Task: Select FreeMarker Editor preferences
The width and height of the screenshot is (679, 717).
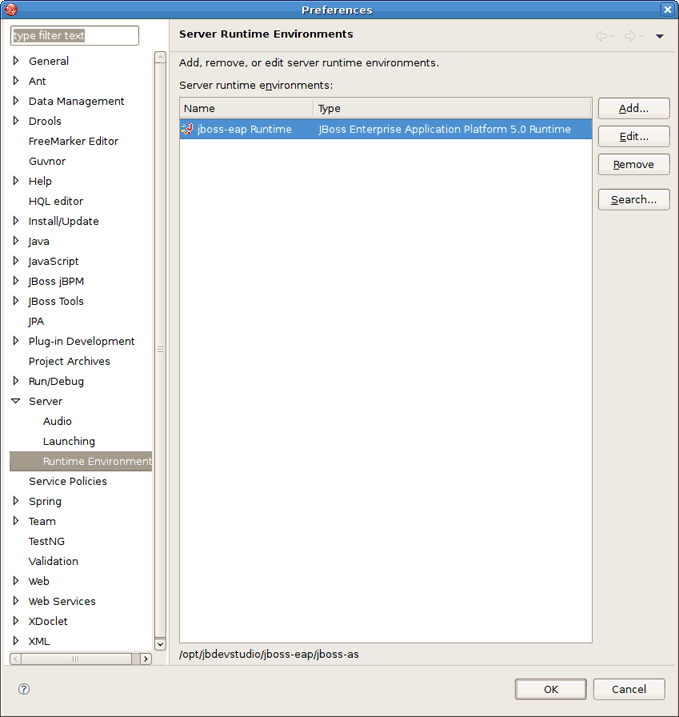Action: [x=73, y=141]
